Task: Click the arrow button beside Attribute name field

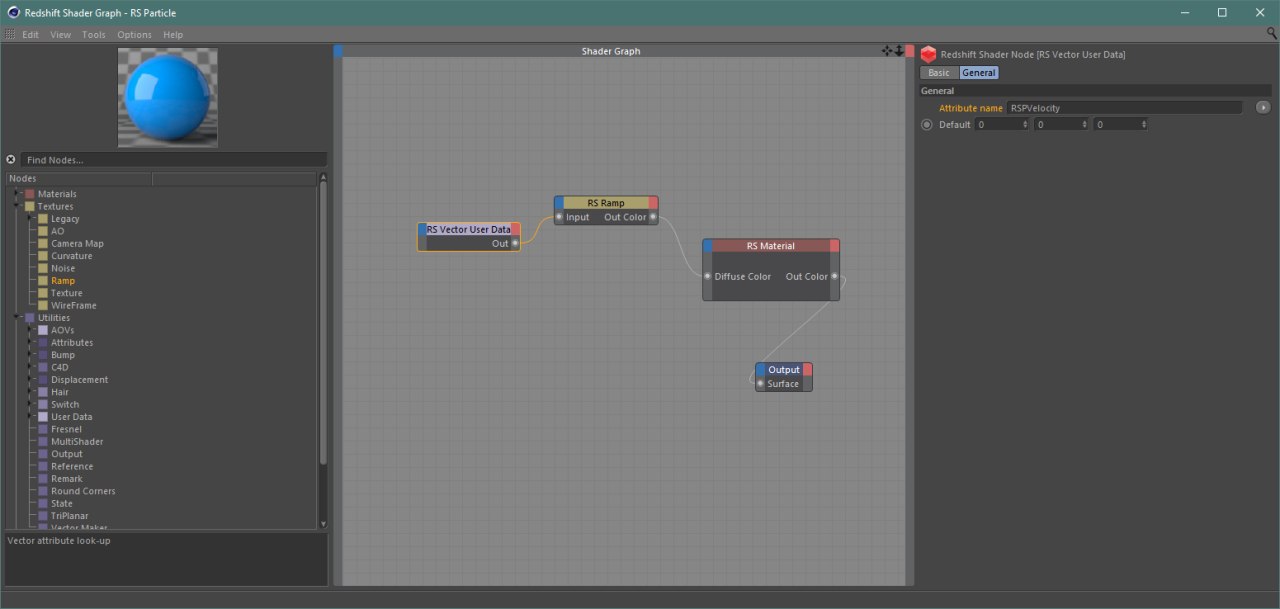Action: pos(1263,107)
